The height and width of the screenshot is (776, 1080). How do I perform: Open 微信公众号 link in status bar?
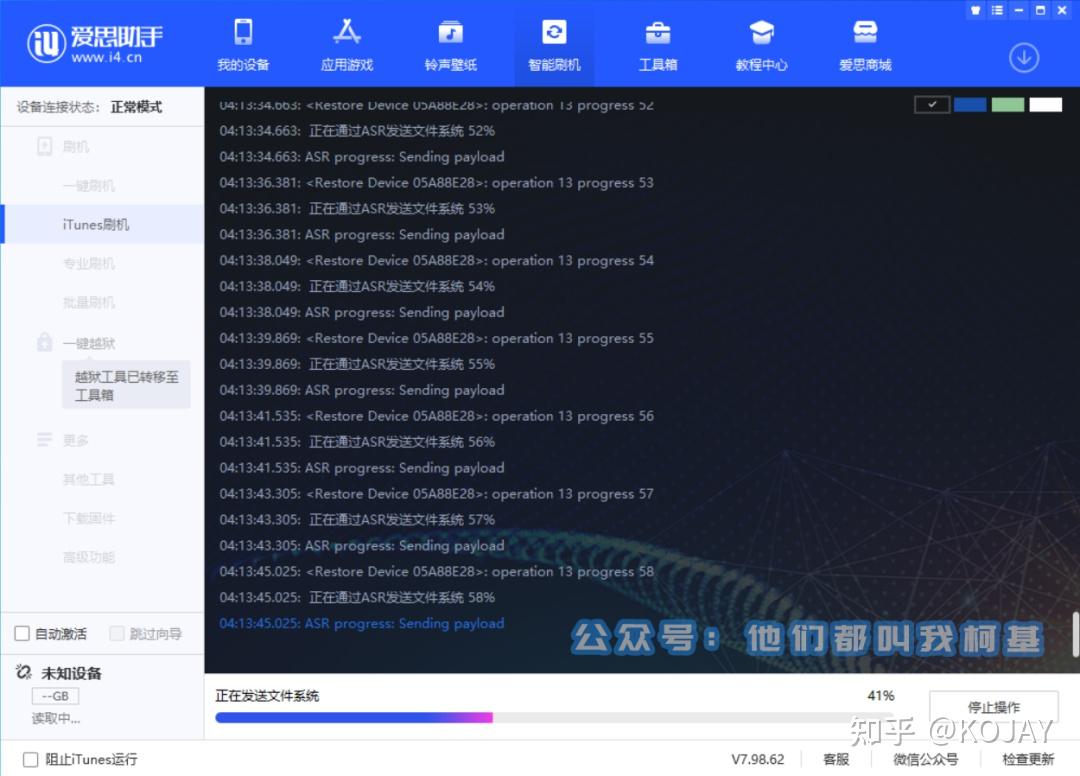pos(926,759)
